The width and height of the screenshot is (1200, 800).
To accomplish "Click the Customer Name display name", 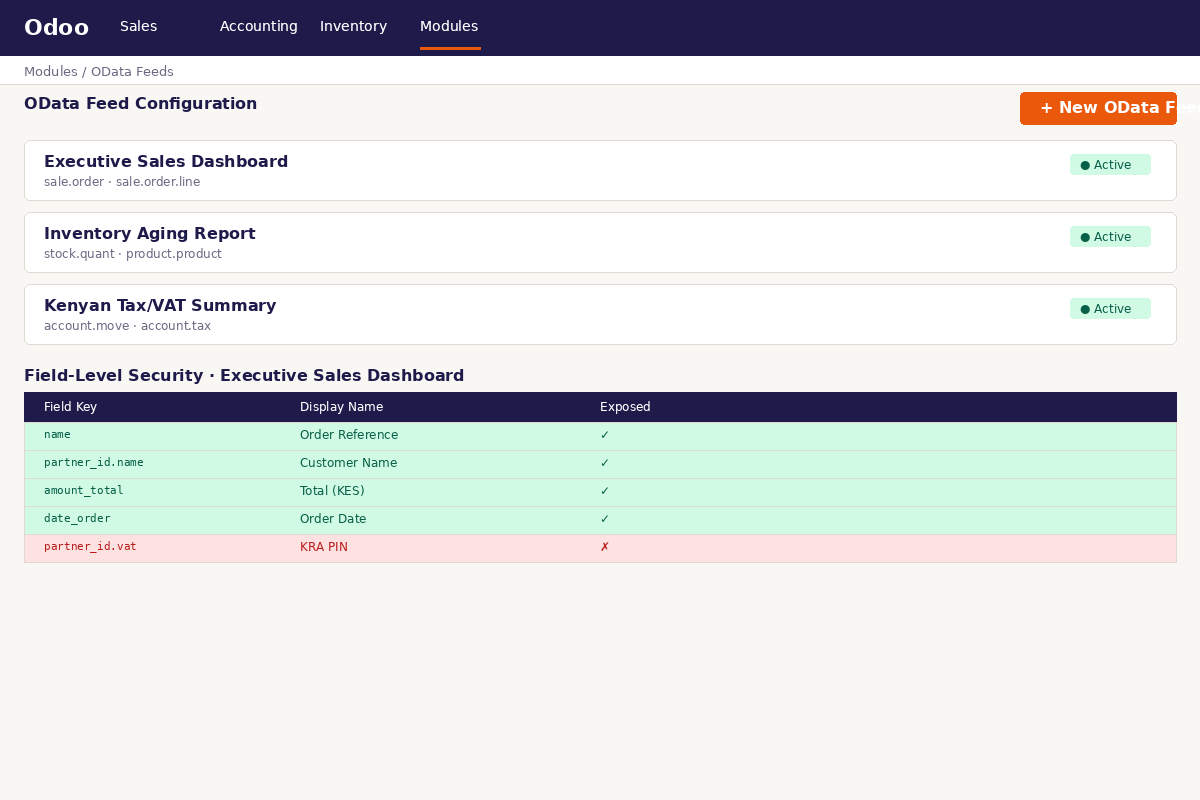I will click(x=348, y=463).
